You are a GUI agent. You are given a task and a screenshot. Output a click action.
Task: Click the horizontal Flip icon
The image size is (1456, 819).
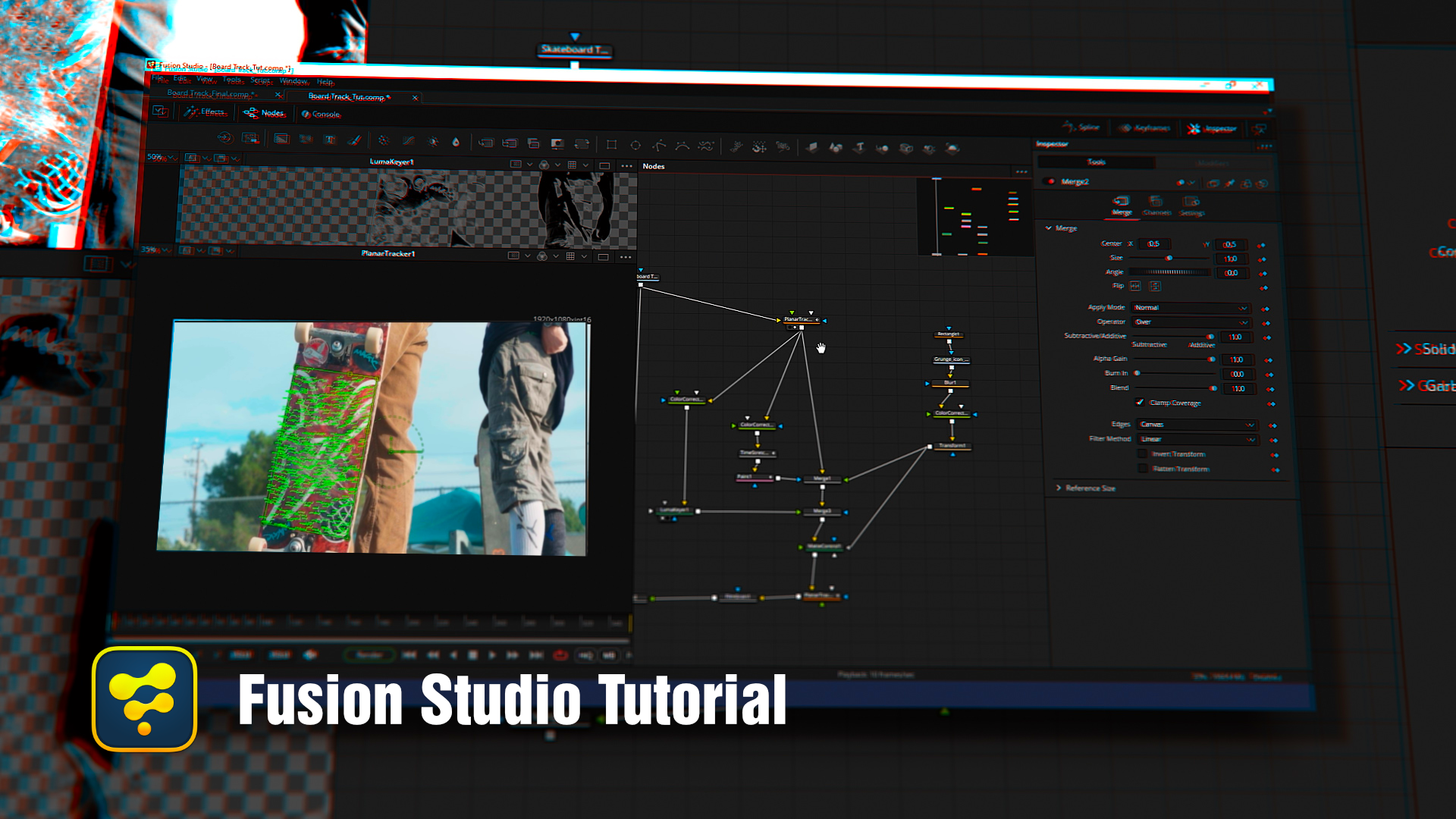(1135, 286)
